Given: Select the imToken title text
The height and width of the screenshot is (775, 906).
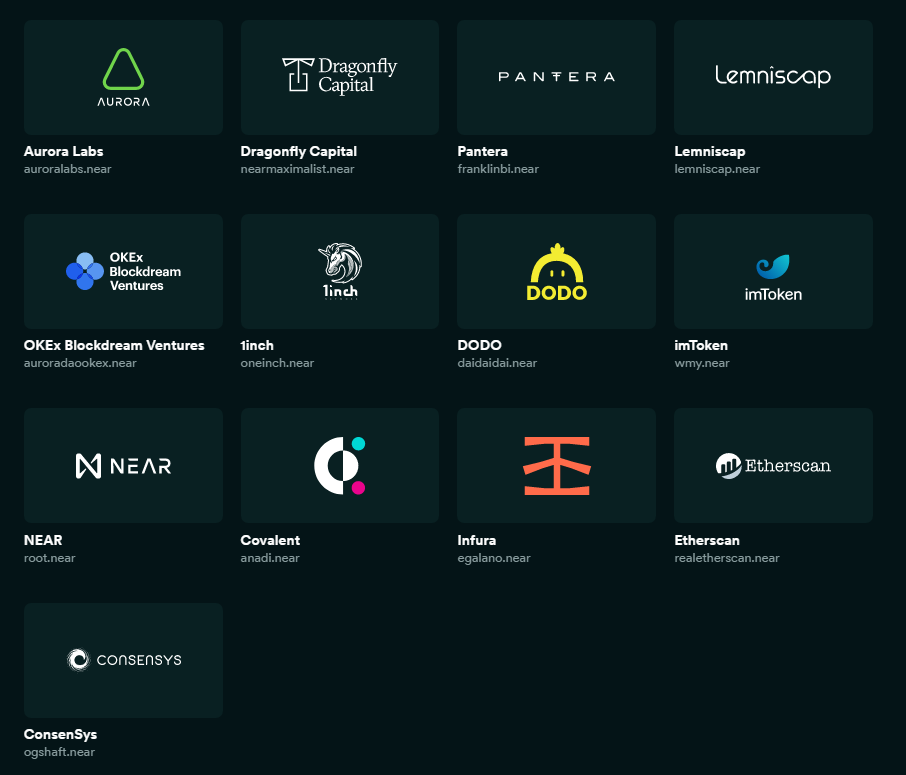Looking at the screenshot, I should pos(701,346).
